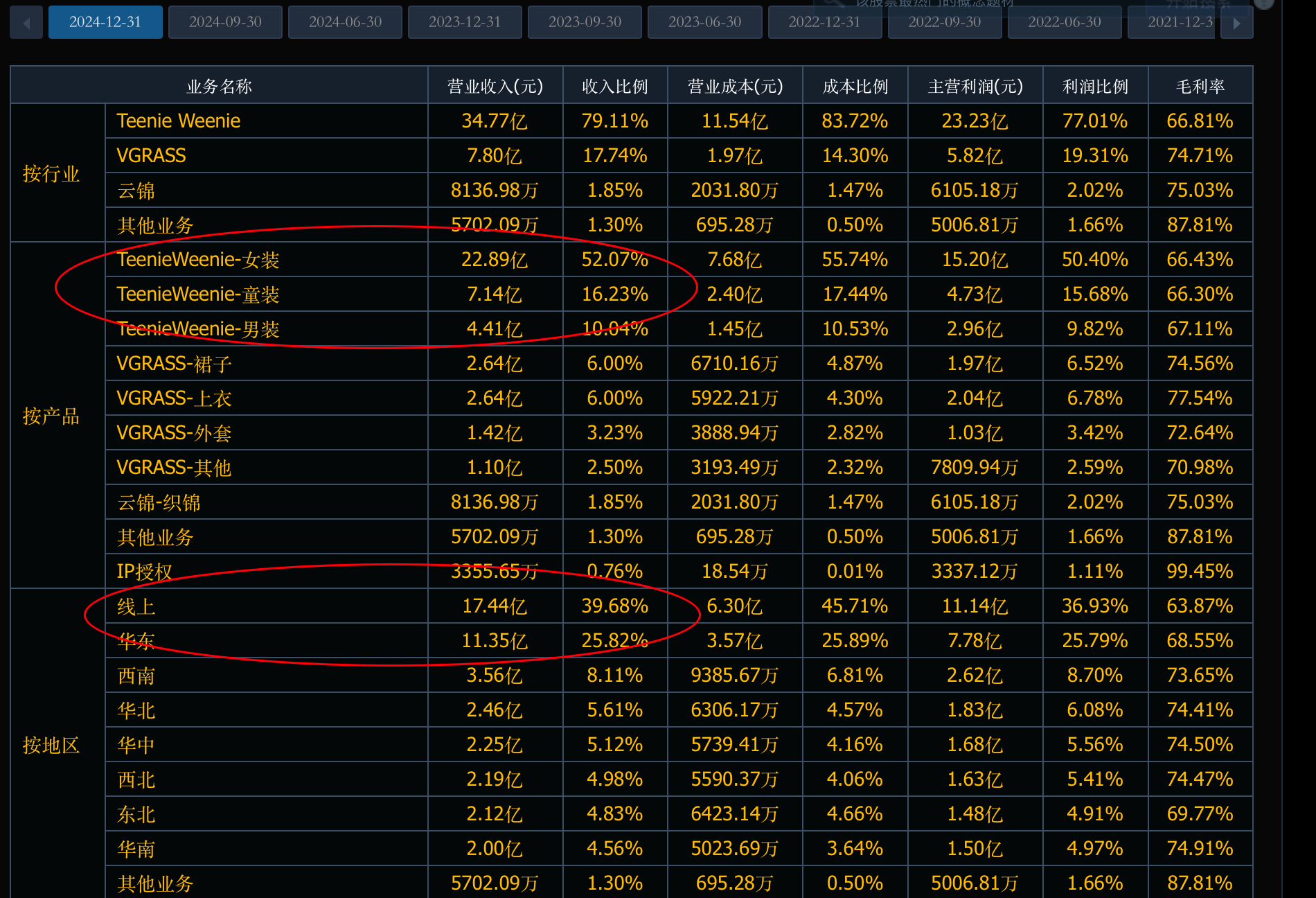Click the 22.89亿 revenue for 女装
This screenshot has width=1316, height=898.
(495, 259)
